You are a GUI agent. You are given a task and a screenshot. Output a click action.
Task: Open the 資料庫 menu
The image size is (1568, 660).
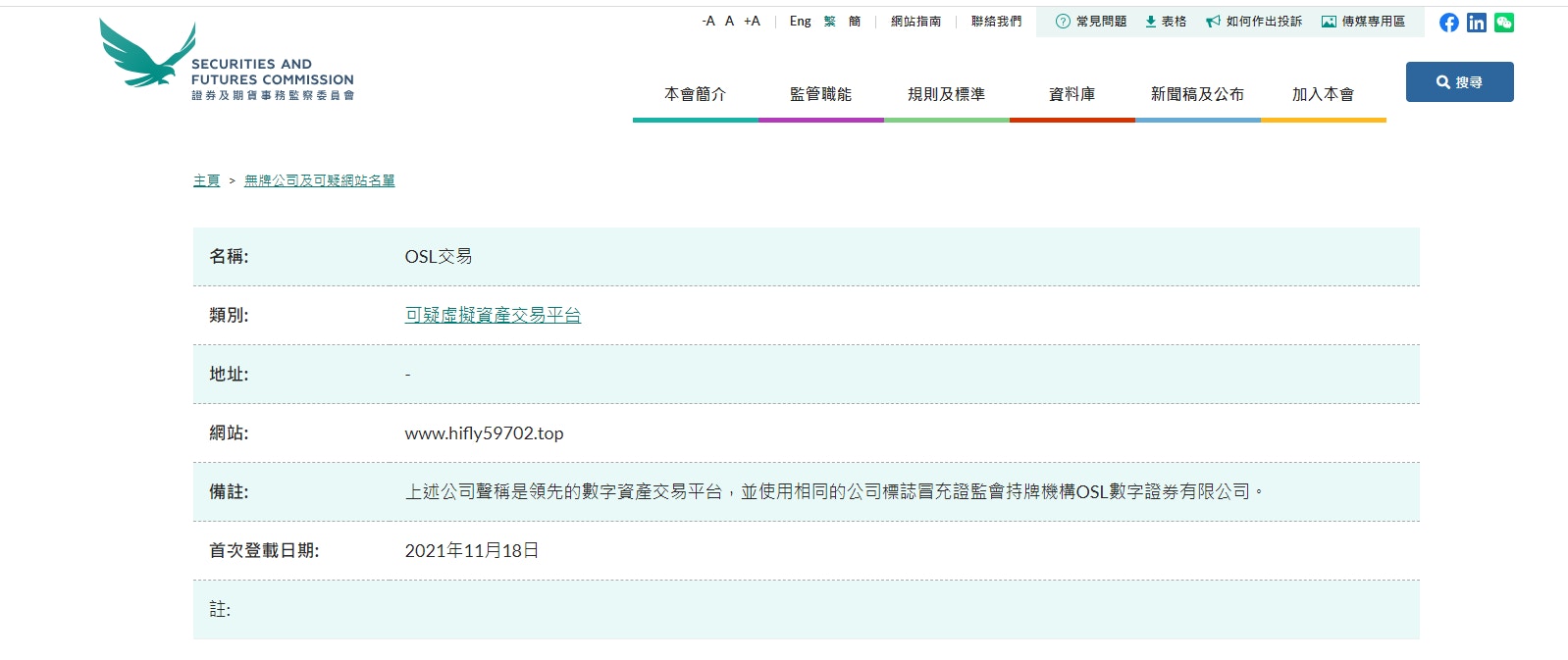pyautogui.click(x=1072, y=94)
